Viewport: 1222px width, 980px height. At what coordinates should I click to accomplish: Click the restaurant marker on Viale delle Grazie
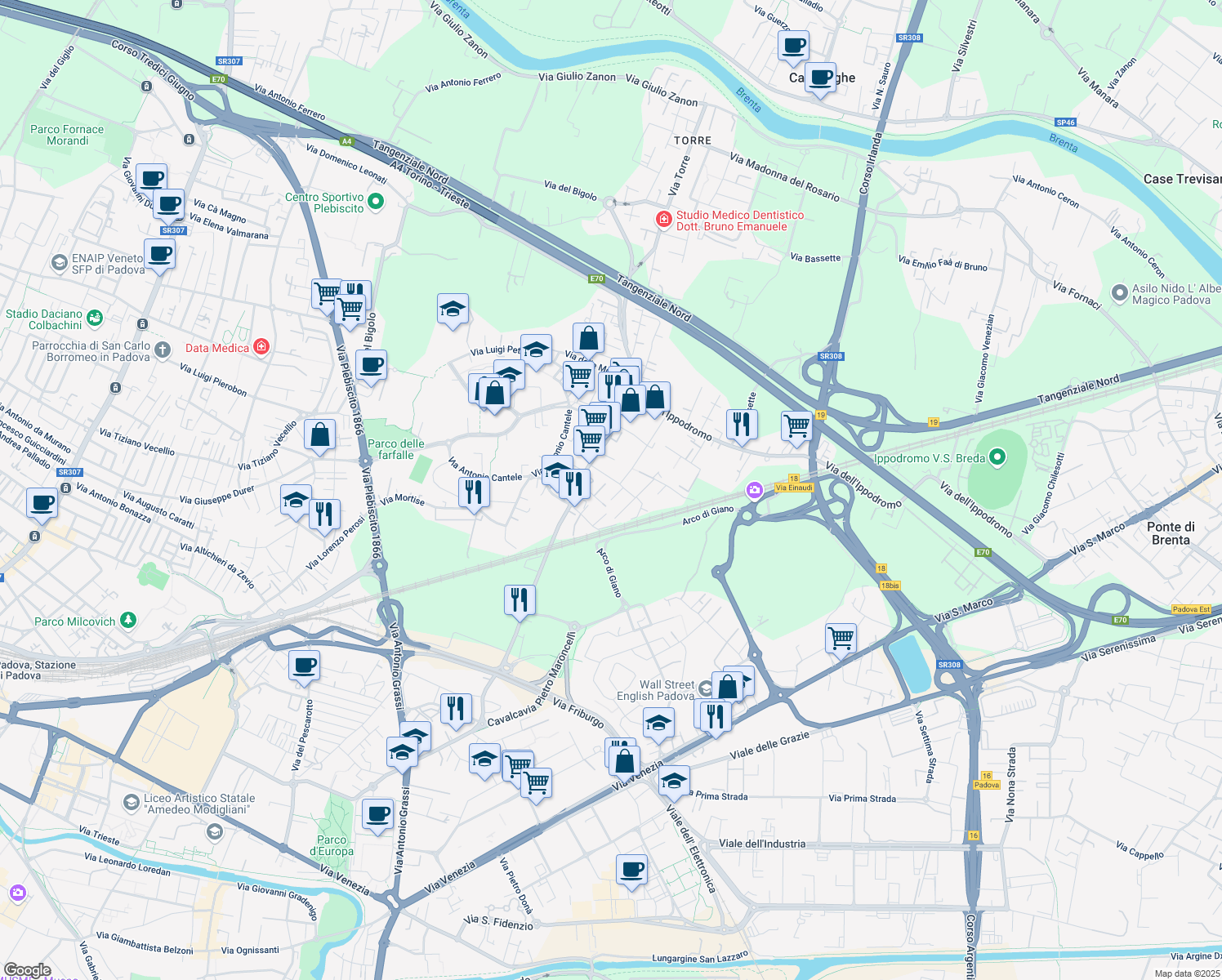(716, 717)
